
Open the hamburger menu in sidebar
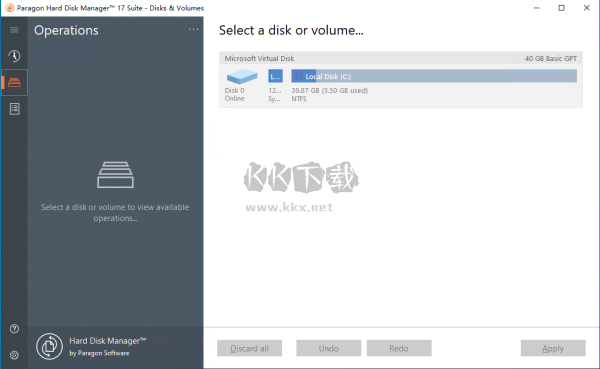coord(14,30)
